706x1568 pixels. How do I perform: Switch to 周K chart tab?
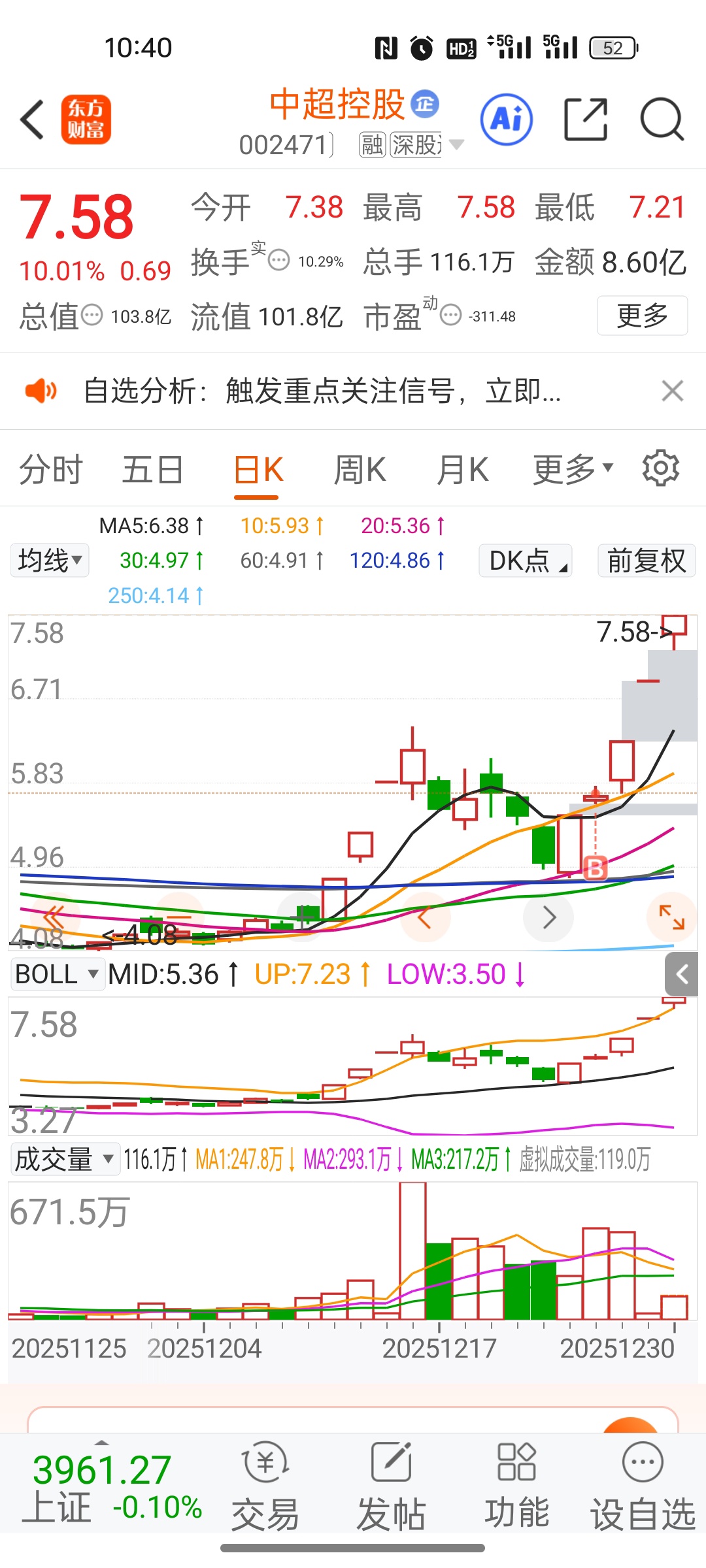pos(360,470)
